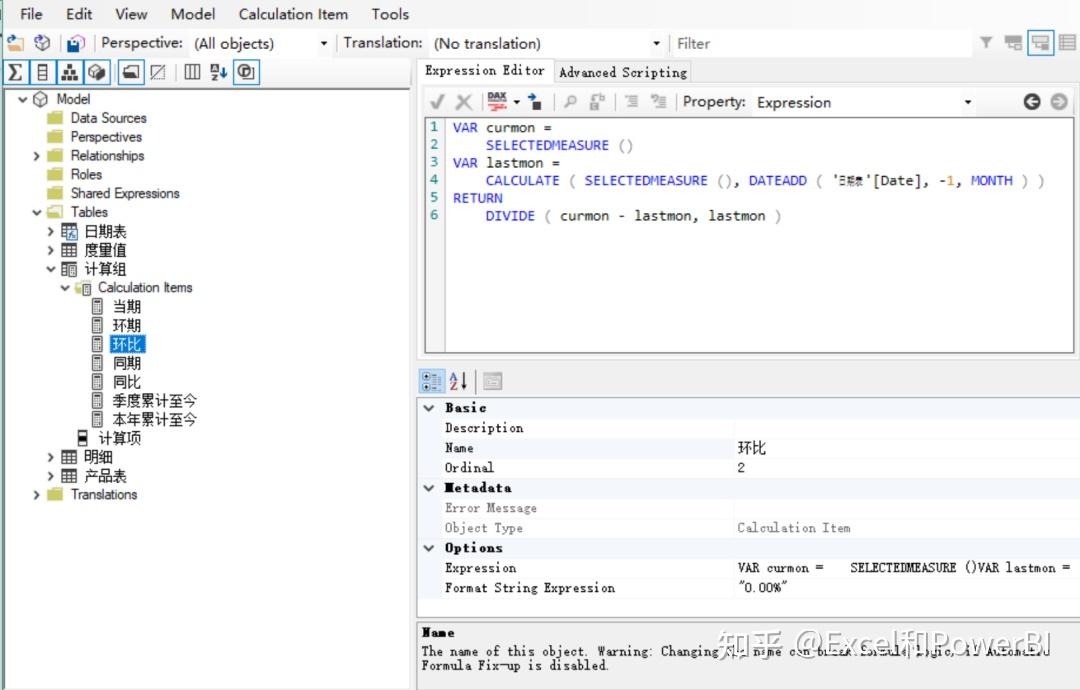The width and height of the screenshot is (1080, 690).
Task: Sort property grid alphabetically
Action: [459, 381]
